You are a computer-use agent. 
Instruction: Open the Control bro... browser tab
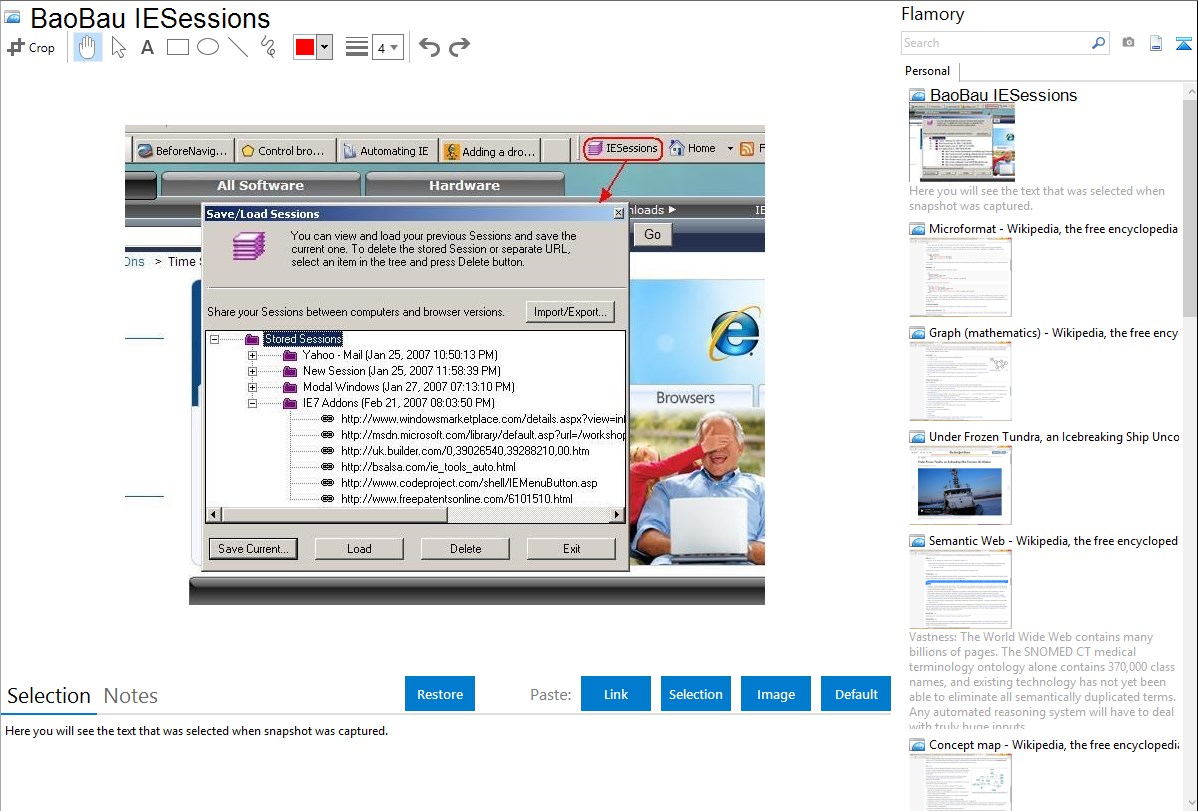pyautogui.click(x=286, y=151)
